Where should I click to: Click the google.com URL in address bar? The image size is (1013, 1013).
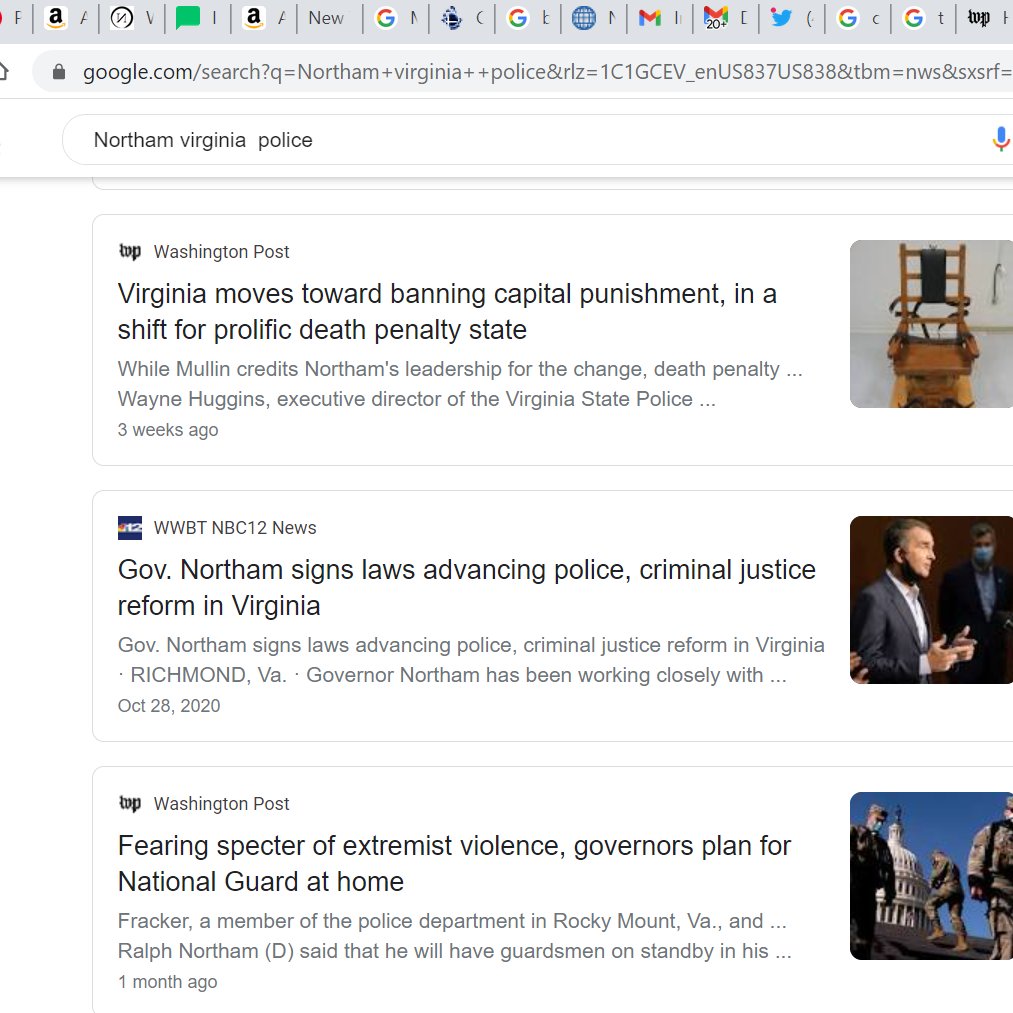click(x=547, y=72)
